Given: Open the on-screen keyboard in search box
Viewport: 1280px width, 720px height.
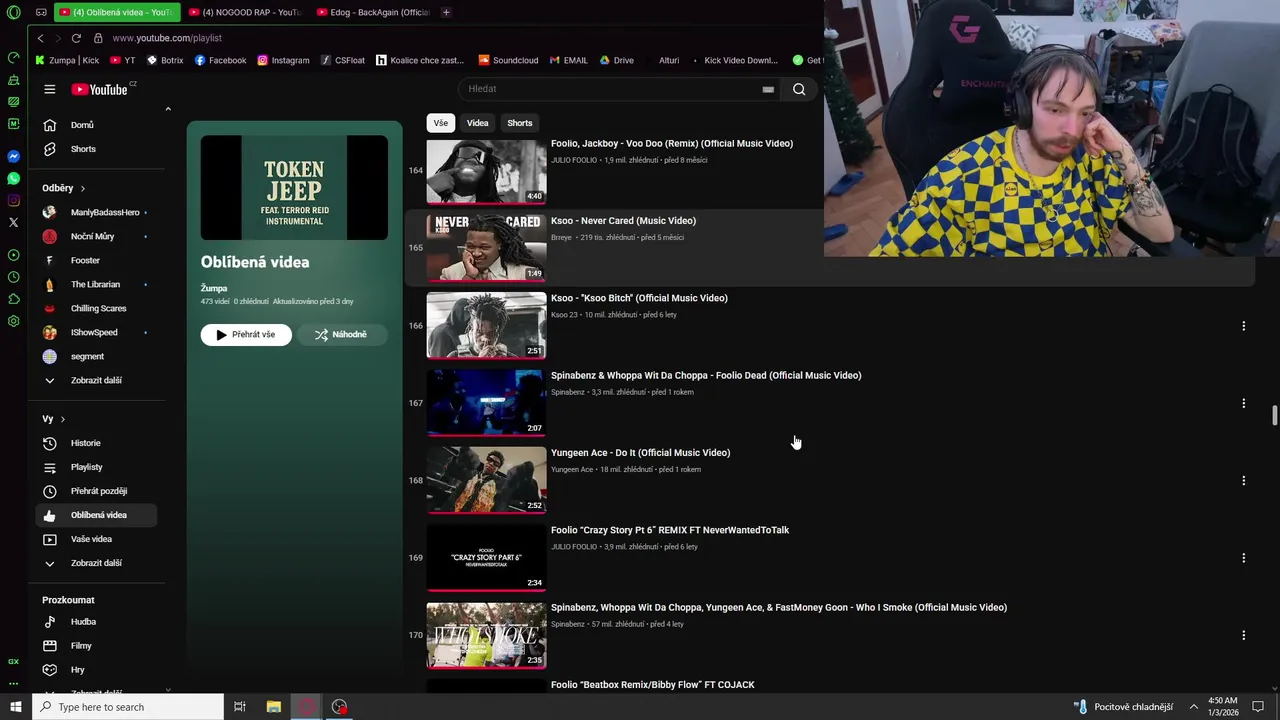Looking at the screenshot, I should 768,89.
